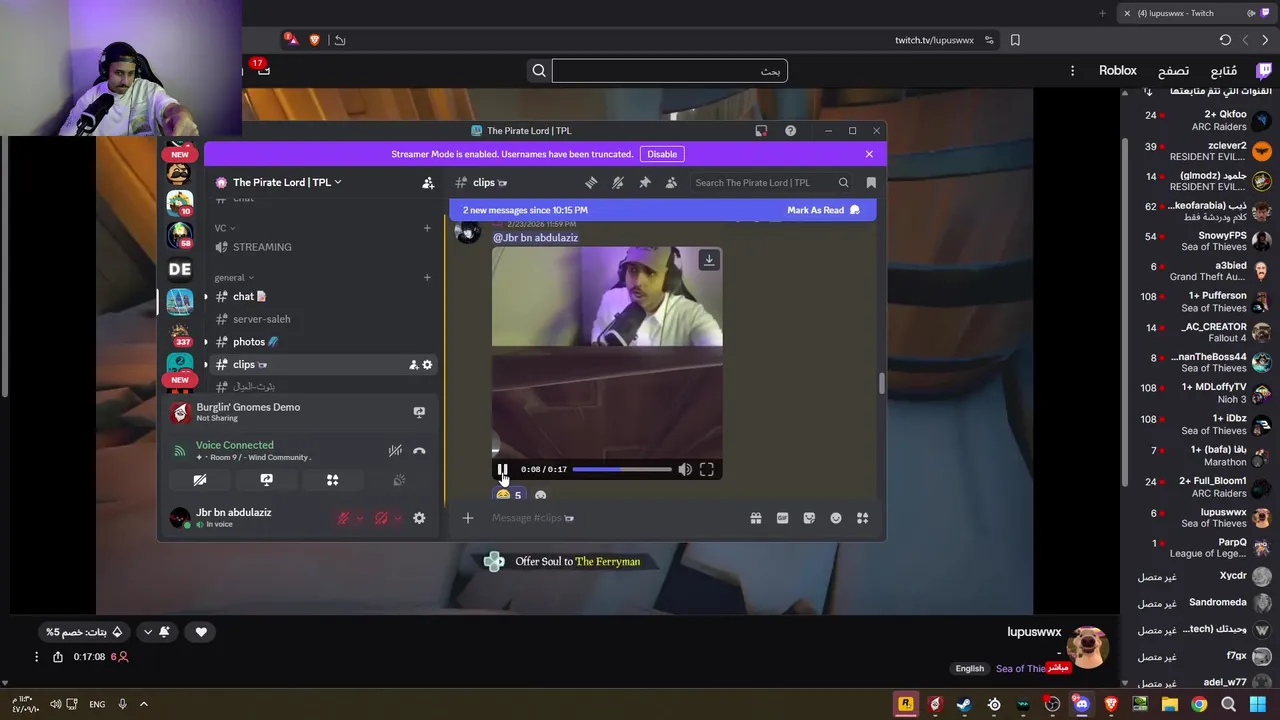Screen dimensions: 1280x720
Task: Open microphone input options arrow
Action: (x=359, y=518)
